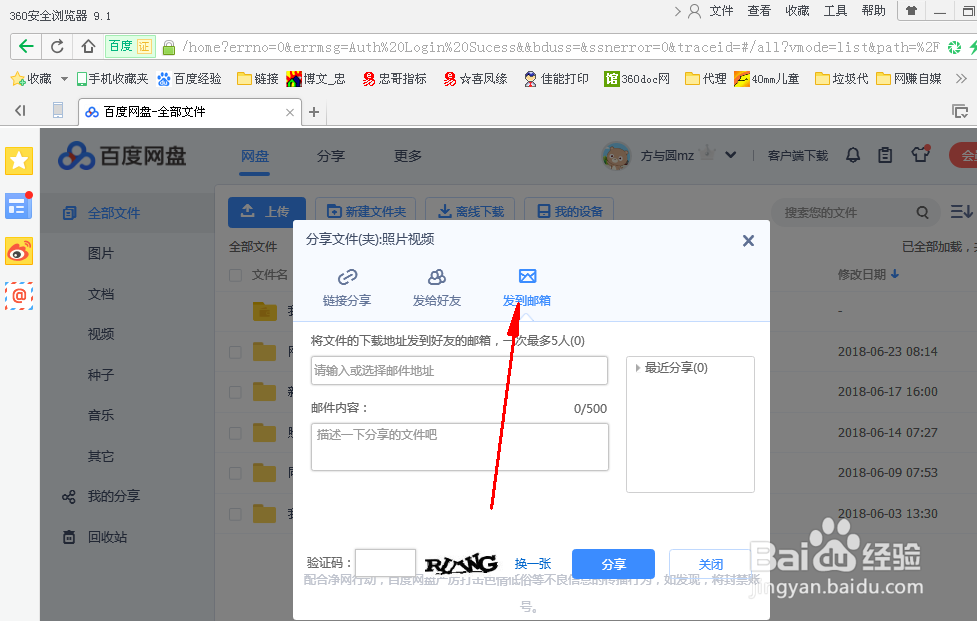Viewport: 977px width, 621px height.
Task: Open the 帮助 browser menu
Action: pos(874,11)
